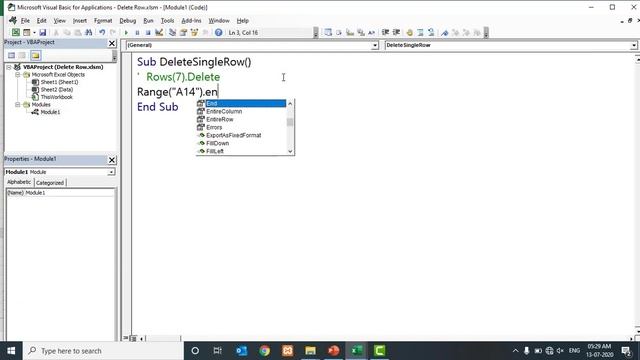Open the Add-Ins menu
Image resolution: width=640 pixels, height=360 pixels.
click(x=191, y=20)
